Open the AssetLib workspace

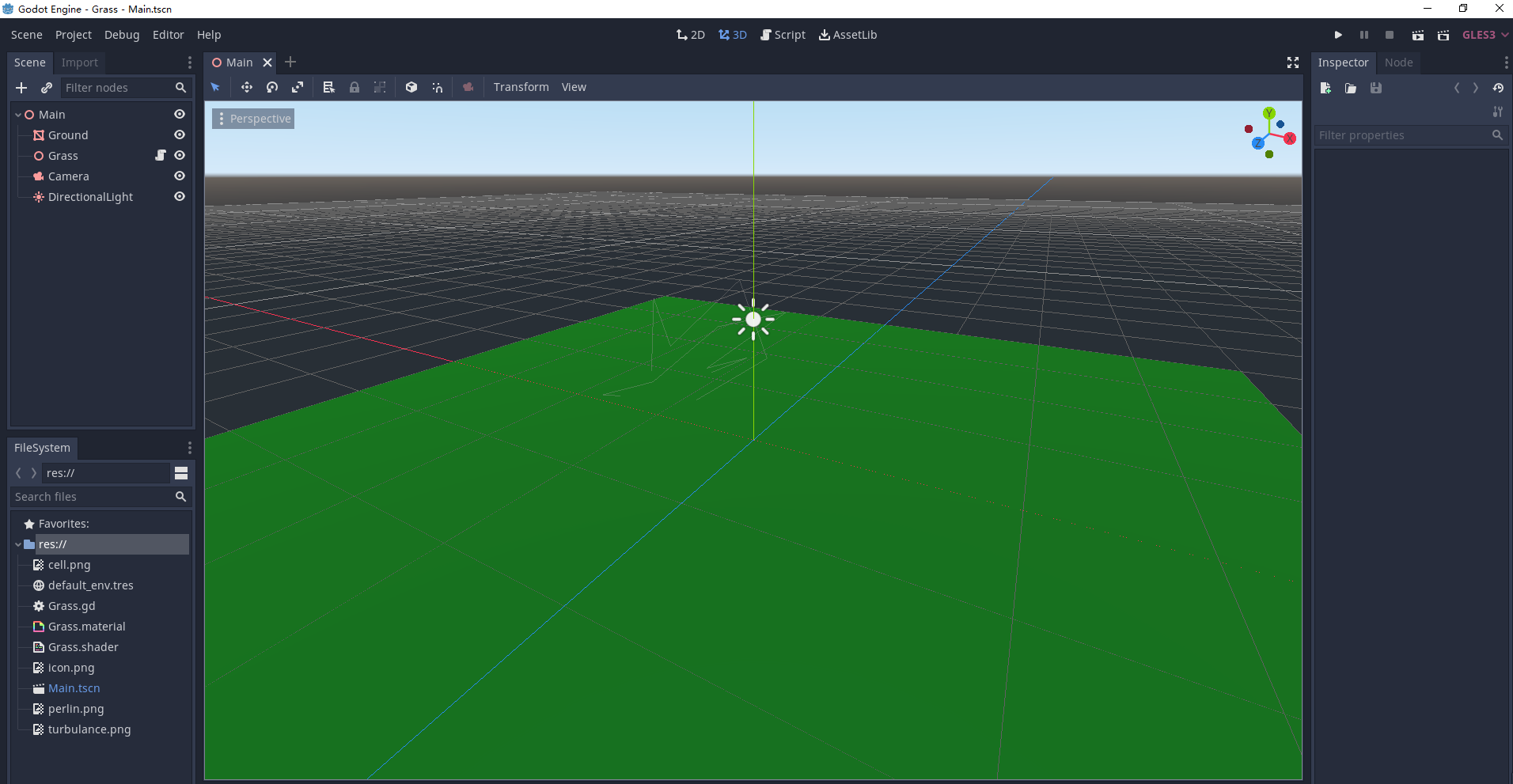coord(848,35)
